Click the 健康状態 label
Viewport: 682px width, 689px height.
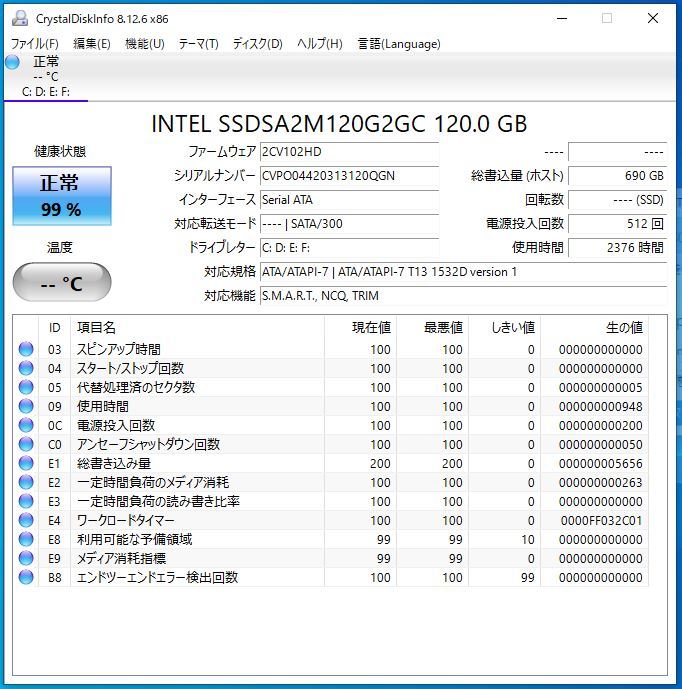[60, 152]
